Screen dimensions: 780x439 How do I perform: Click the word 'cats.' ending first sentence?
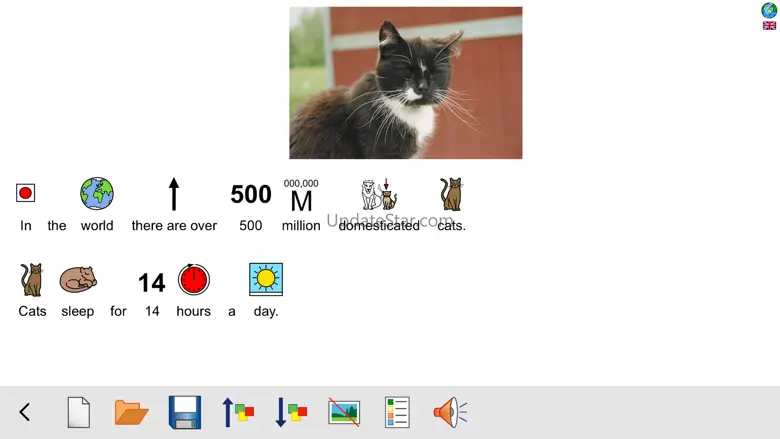pos(452,226)
